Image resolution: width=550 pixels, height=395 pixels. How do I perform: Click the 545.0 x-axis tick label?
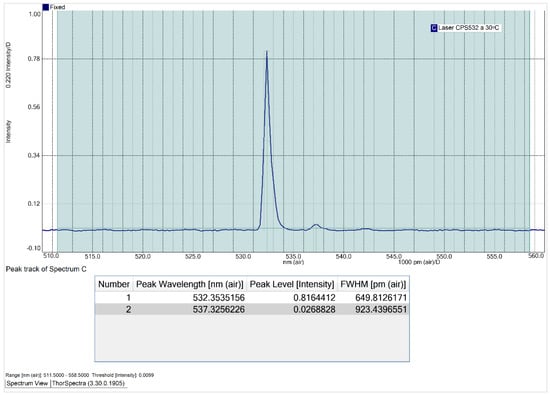[x=394, y=257]
